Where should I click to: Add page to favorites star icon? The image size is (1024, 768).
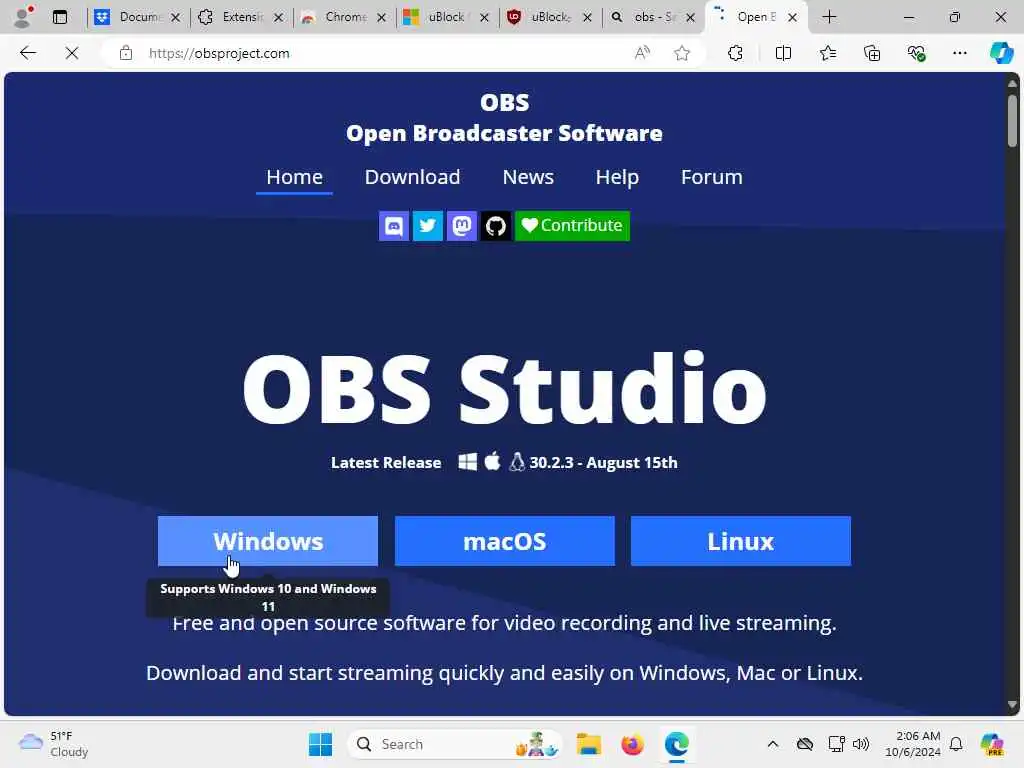click(682, 53)
